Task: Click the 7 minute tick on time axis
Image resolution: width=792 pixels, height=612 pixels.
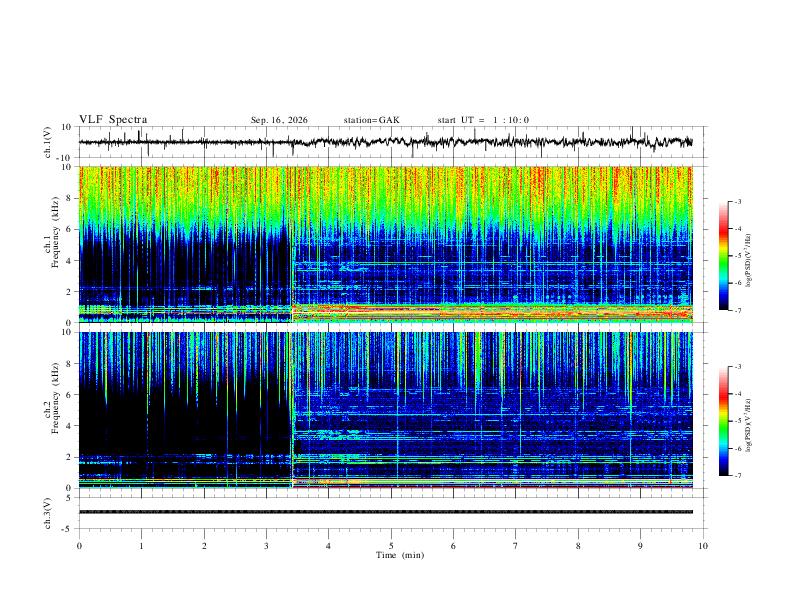Action: (x=516, y=546)
